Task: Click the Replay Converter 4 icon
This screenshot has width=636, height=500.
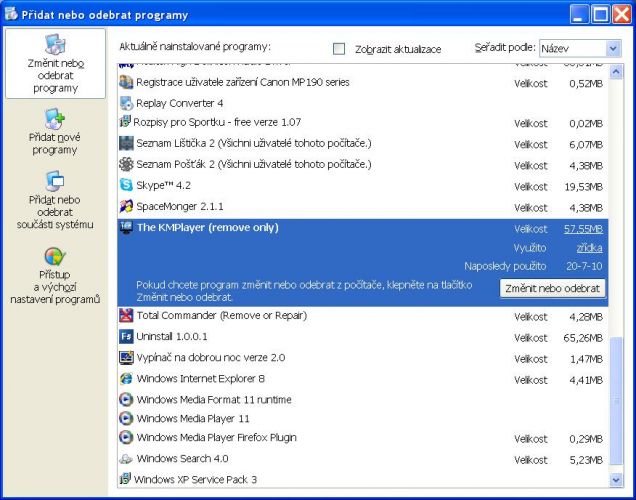Action: click(126, 103)
